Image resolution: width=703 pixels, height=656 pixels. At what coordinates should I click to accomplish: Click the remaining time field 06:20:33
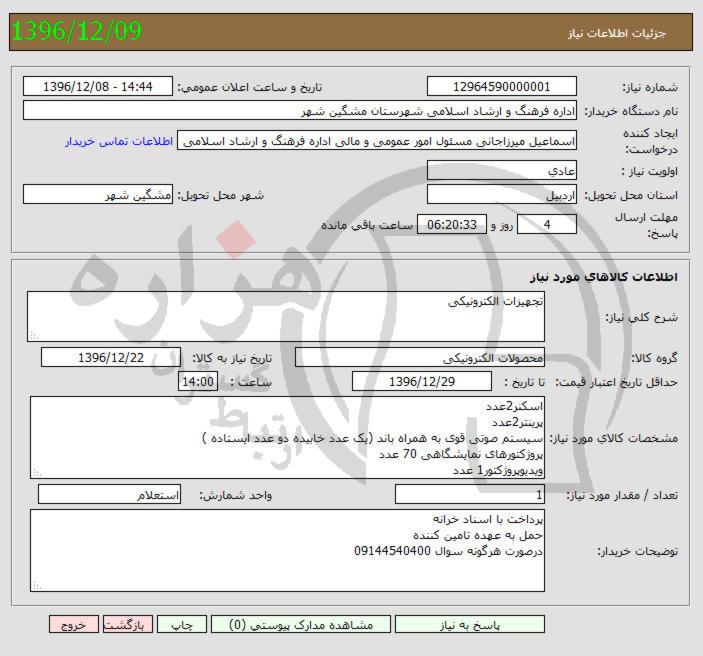[x=452, y=224]
